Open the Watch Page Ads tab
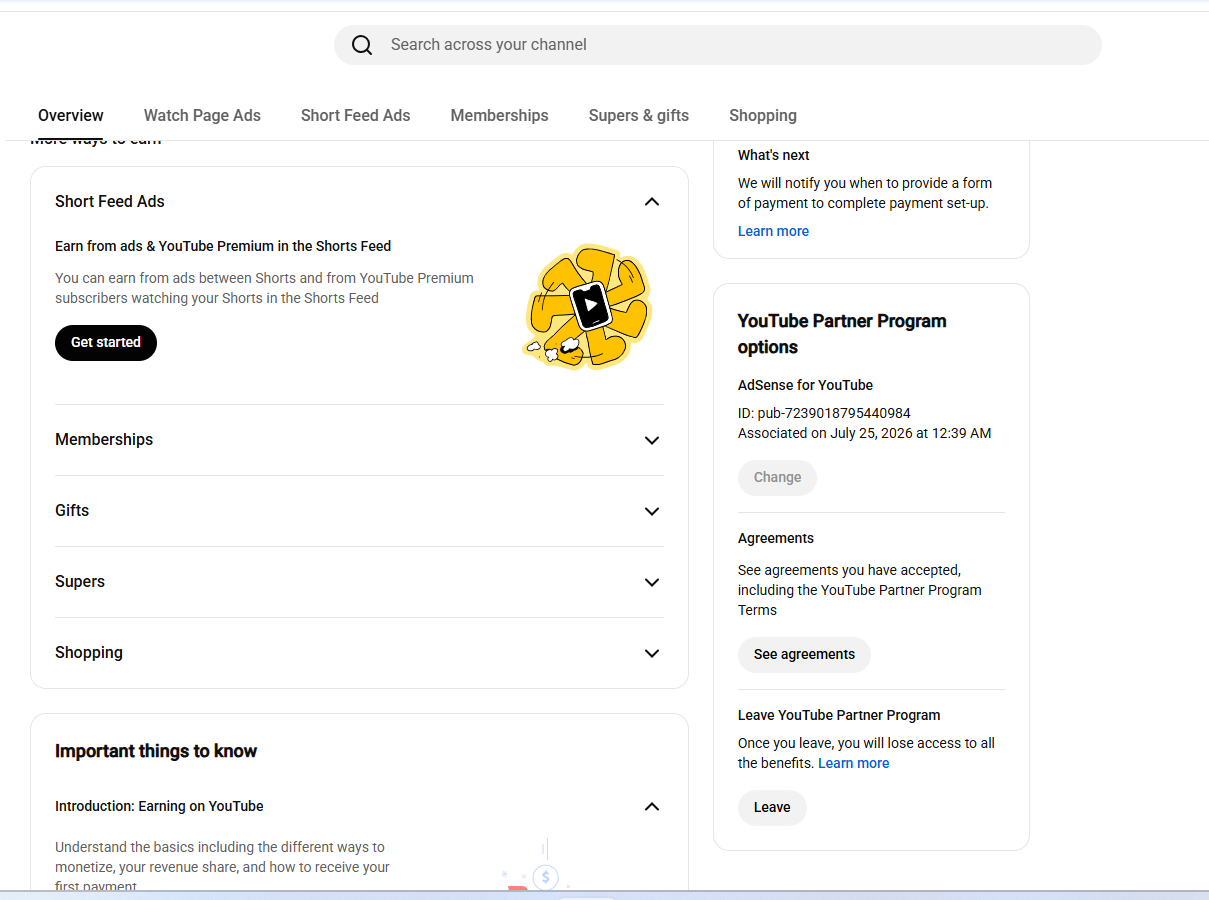The height and width of the screenshot is (900, 1209). pos(202,115)
